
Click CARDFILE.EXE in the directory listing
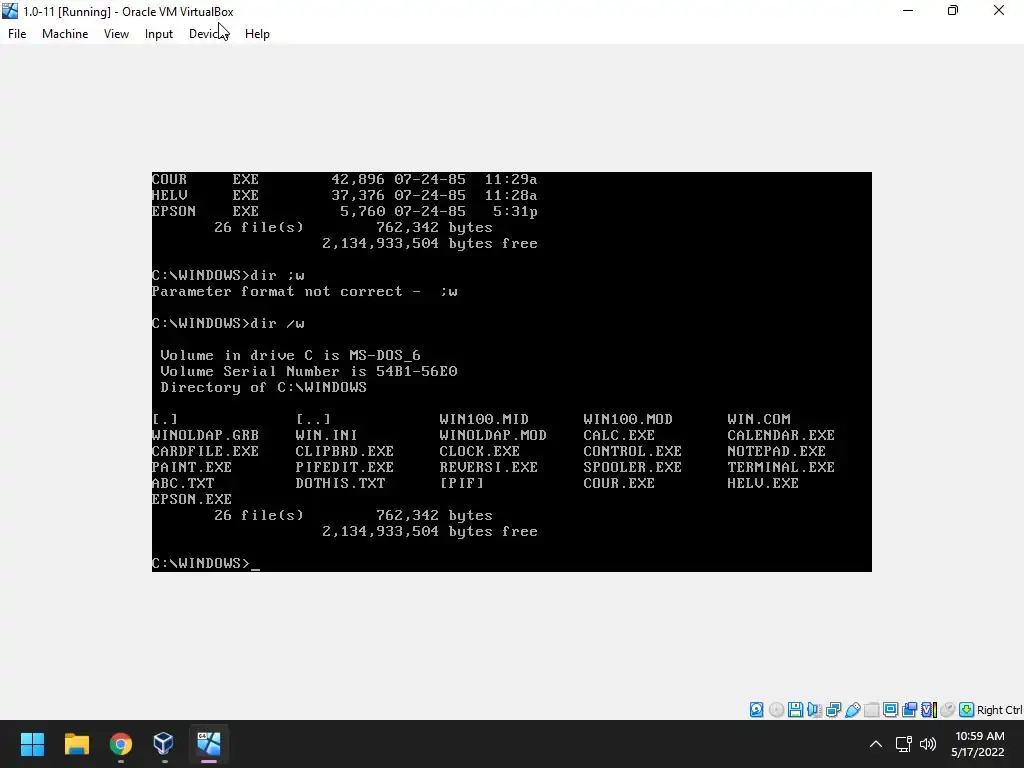pyautogui.click(x=205, y=451)
